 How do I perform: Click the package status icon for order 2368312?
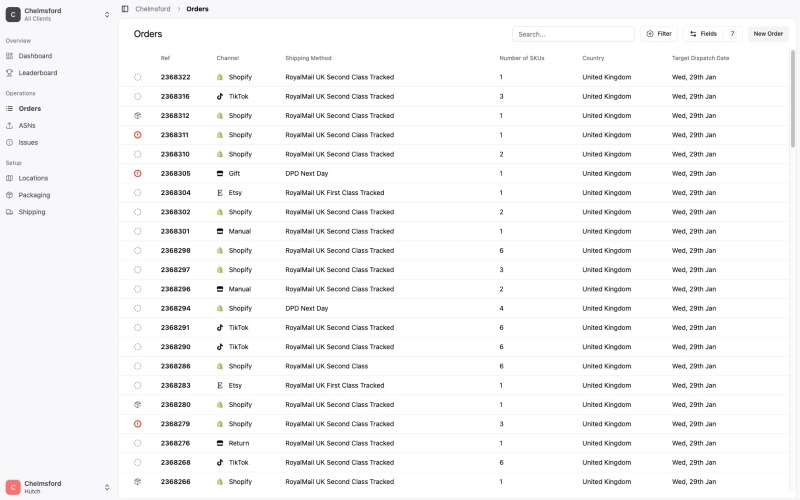138,116
